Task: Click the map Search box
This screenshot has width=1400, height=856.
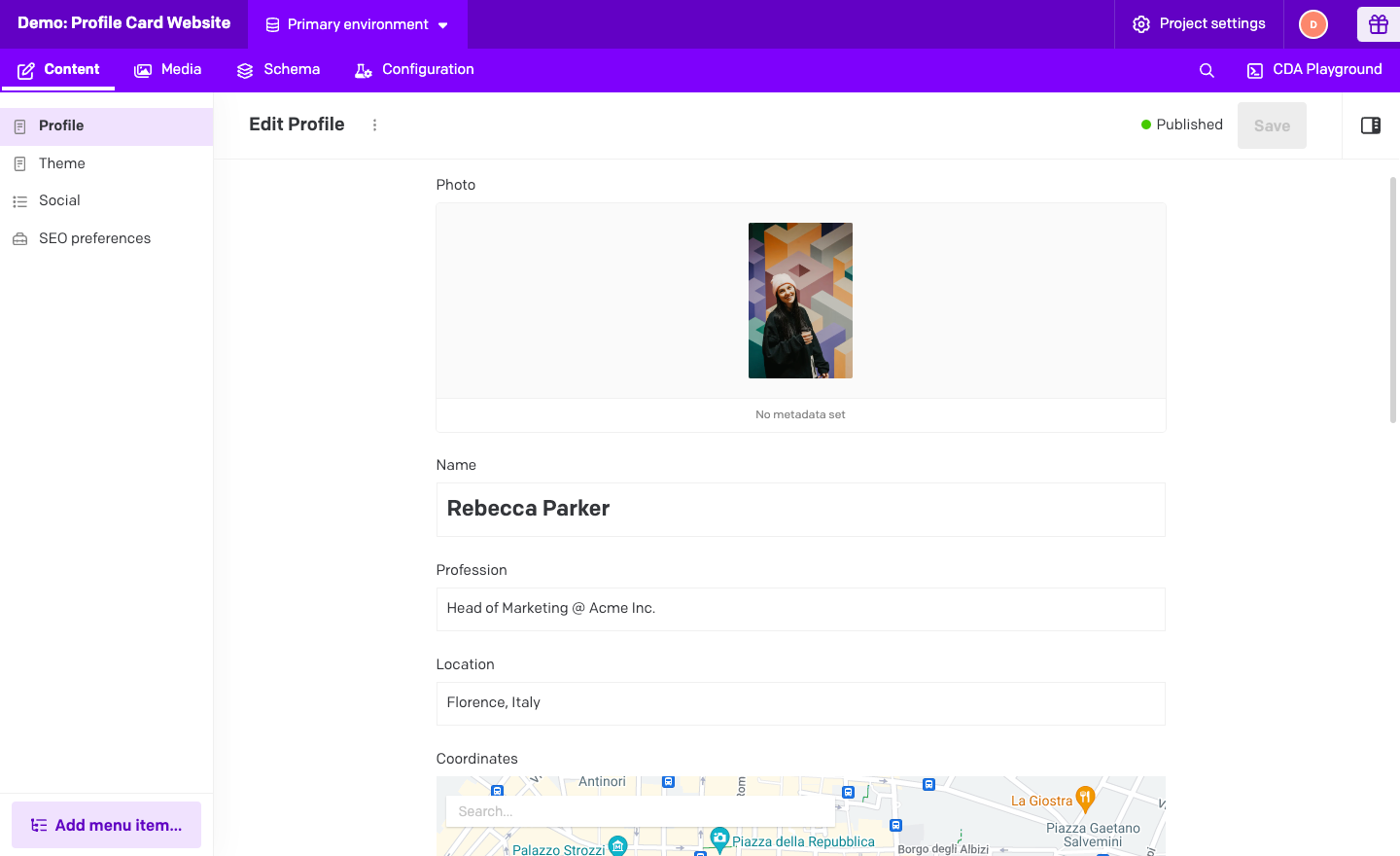Action: 640,811
